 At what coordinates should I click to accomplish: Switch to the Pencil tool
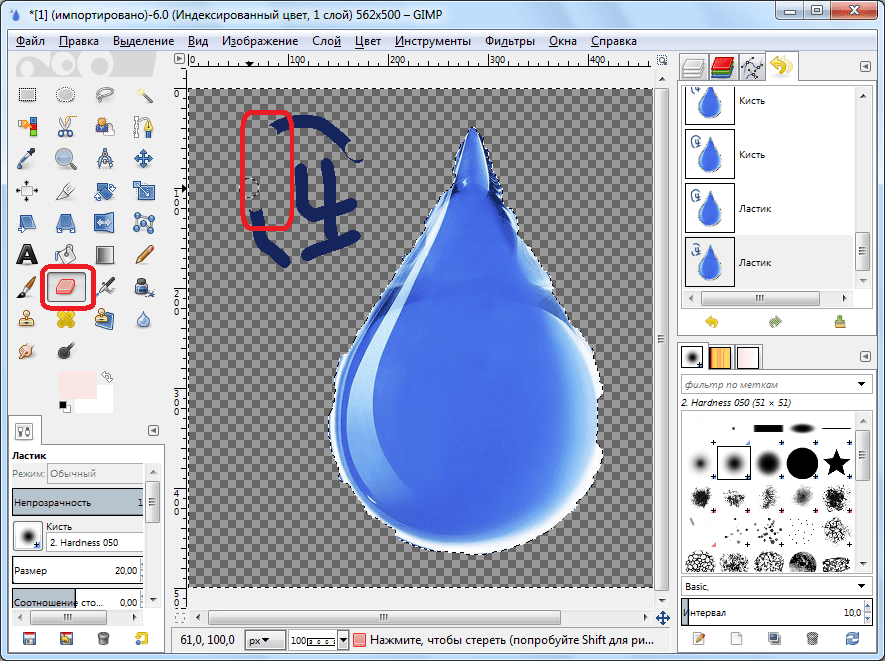tap(144, 254)
